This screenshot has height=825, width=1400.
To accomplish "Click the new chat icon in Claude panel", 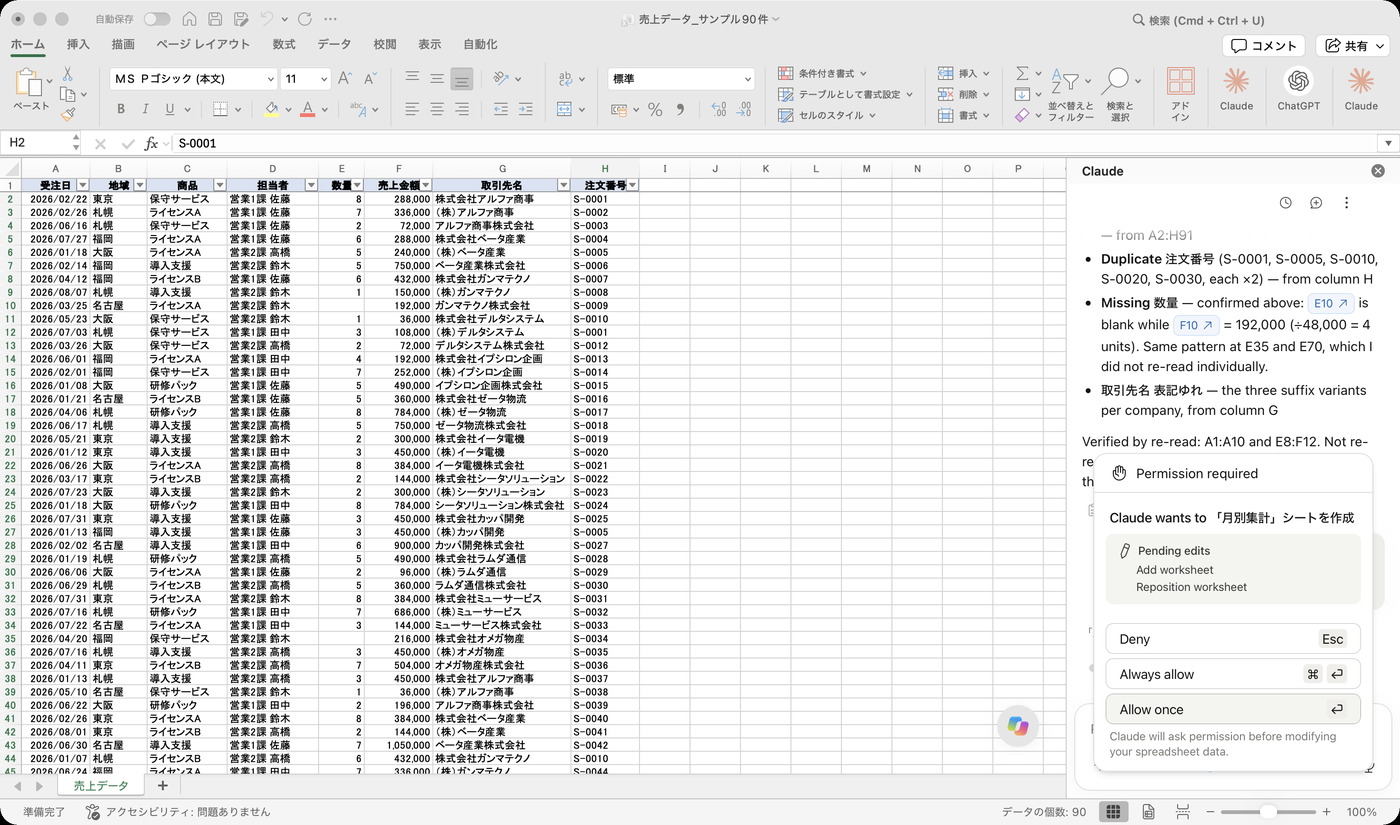I will point(1316,203).
